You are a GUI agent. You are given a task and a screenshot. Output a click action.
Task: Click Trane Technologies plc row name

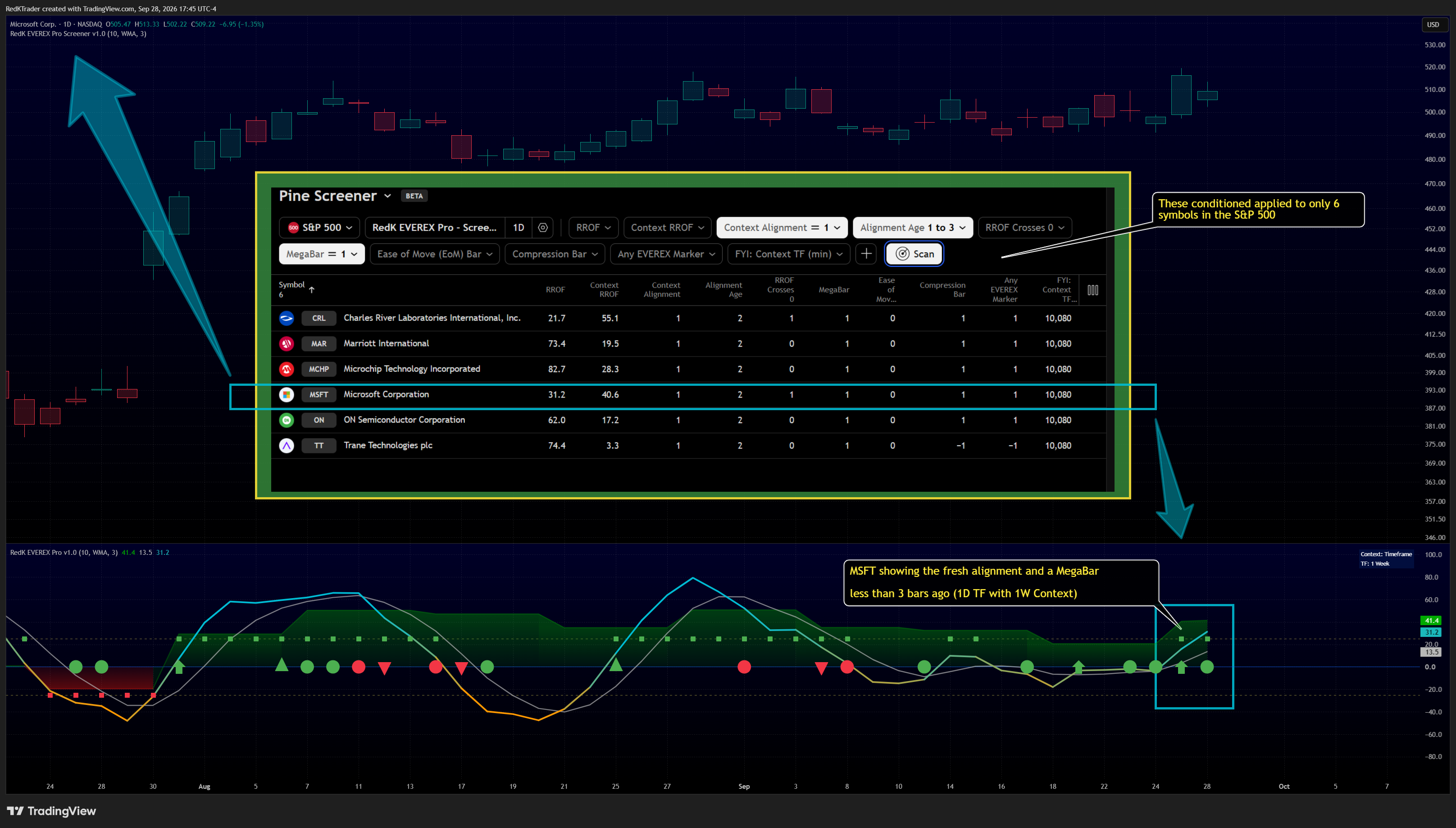click(387, 445)
